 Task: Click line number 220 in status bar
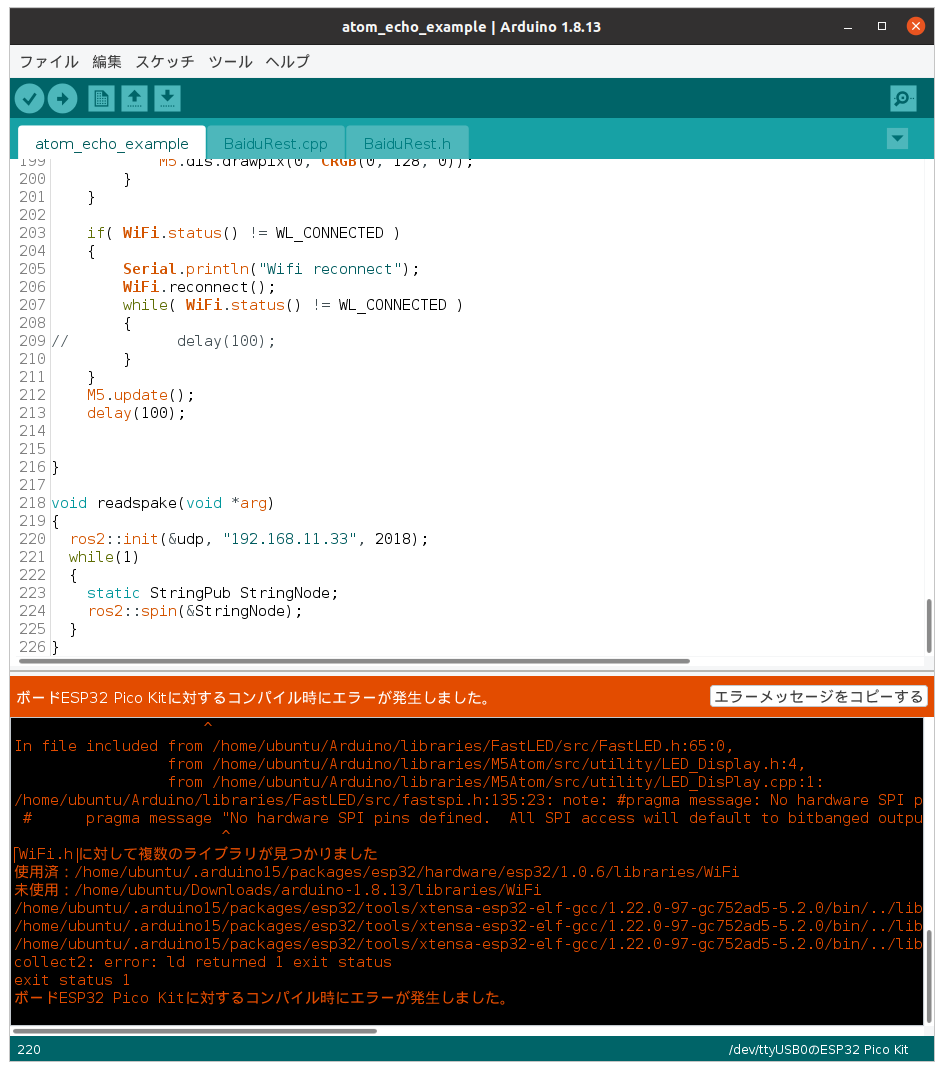pos(29,1049)
